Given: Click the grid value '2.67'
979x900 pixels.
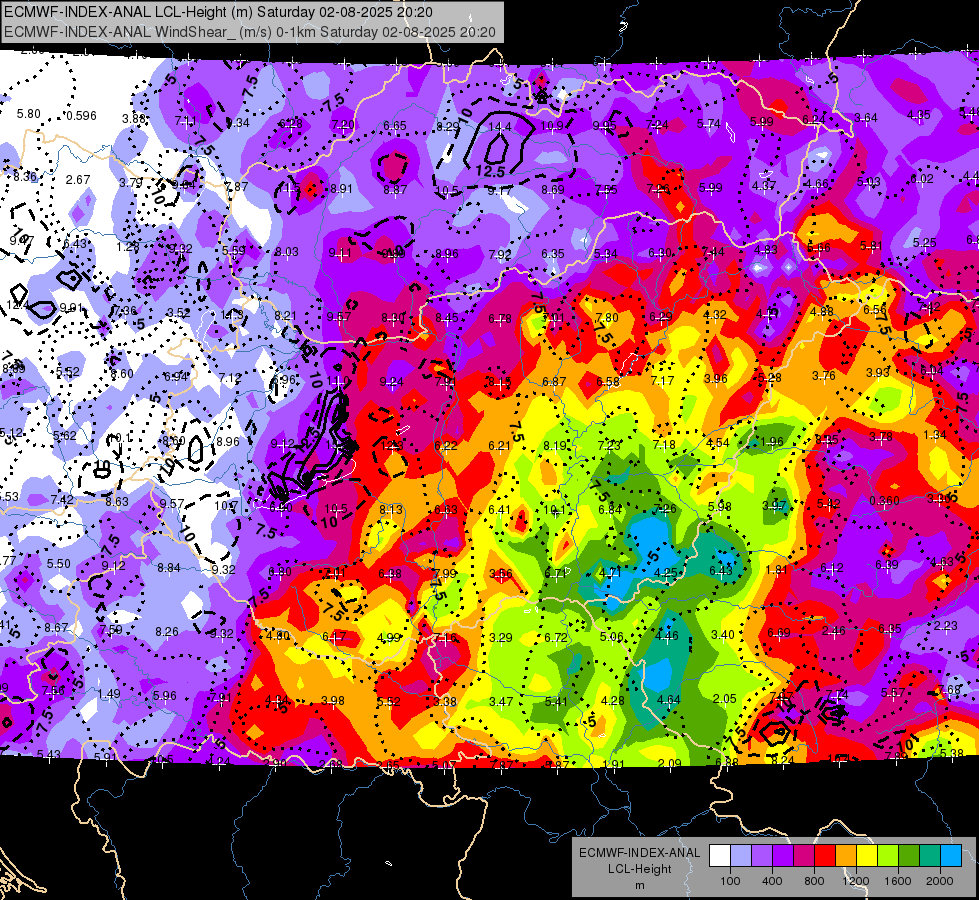Looking at the screenshot, I should [x=78, y=179].
